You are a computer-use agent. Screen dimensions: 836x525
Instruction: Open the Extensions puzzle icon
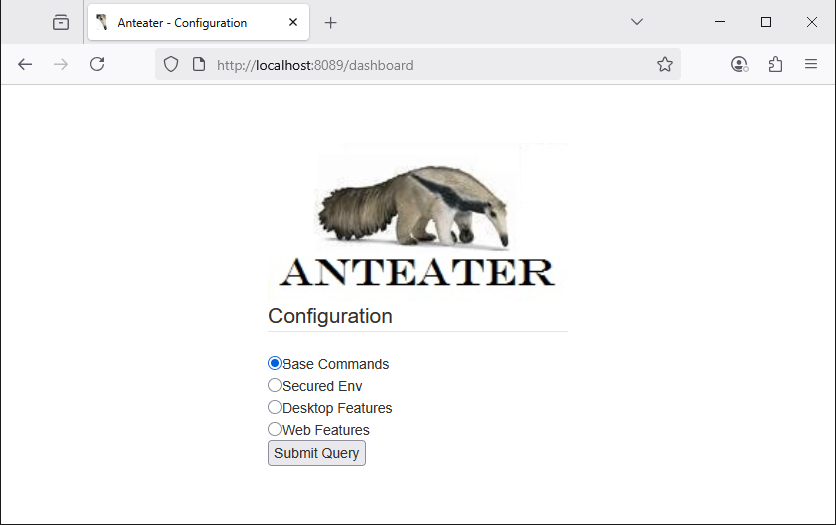click(x=775, y=64)
